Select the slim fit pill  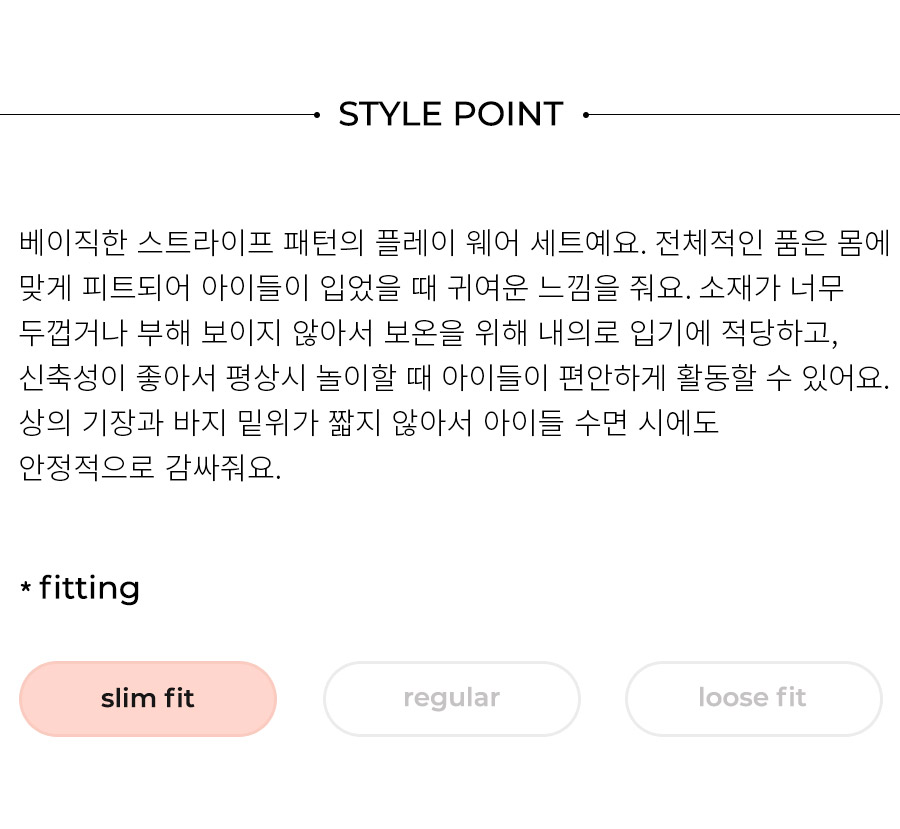(148, 699)
